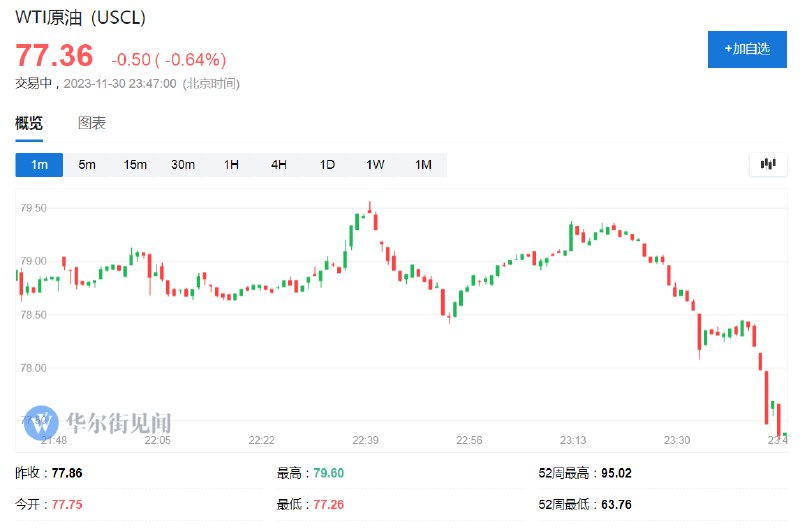Screen dimensions: 800x529
Task: Click the current price 77.36
Action: tap(54, 56)
